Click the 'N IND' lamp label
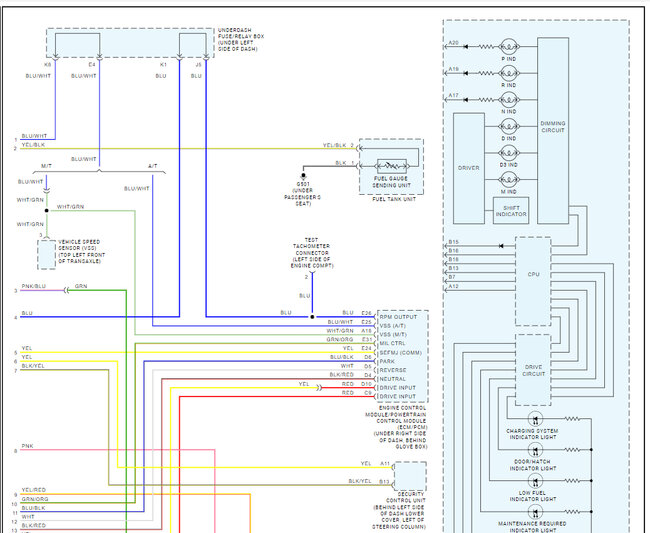The image size is (650, 533). click(x=509, y=111)
